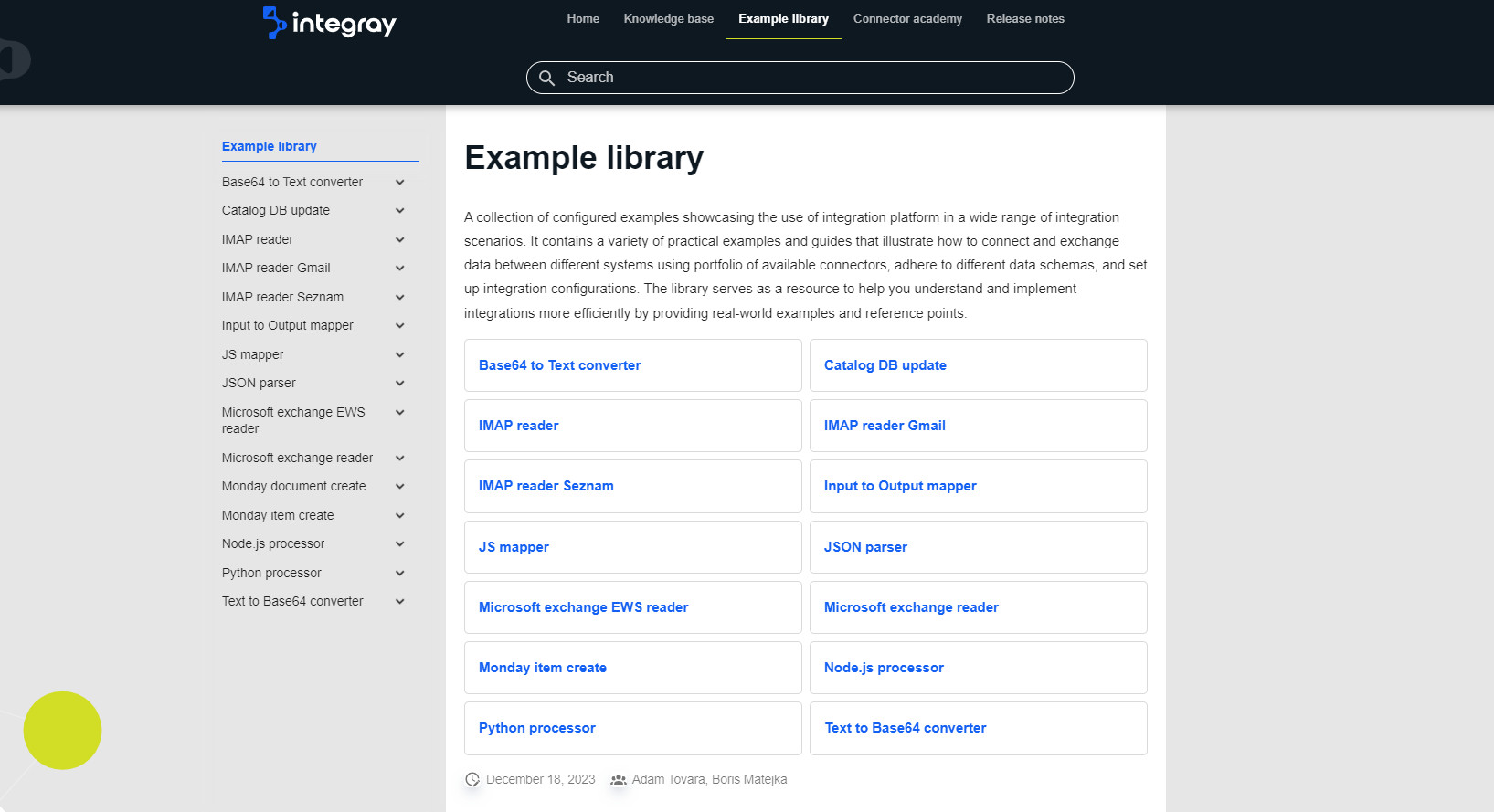This screenshot has width=1494, height=812.
Task: Click the search magnifier icon
Action: pos(546,79)
